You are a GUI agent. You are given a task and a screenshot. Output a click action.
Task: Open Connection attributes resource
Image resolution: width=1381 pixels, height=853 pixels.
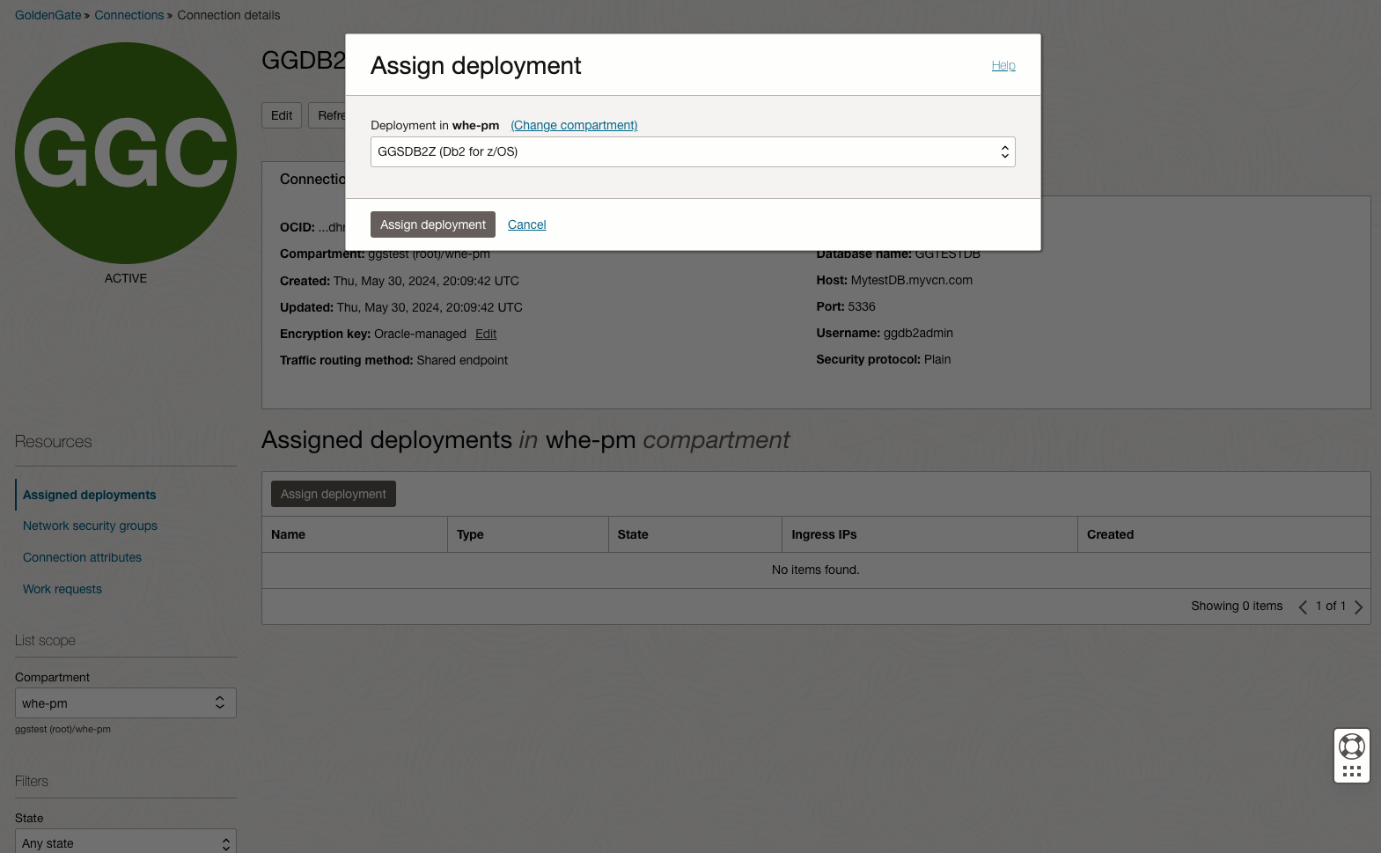(82, 558)
